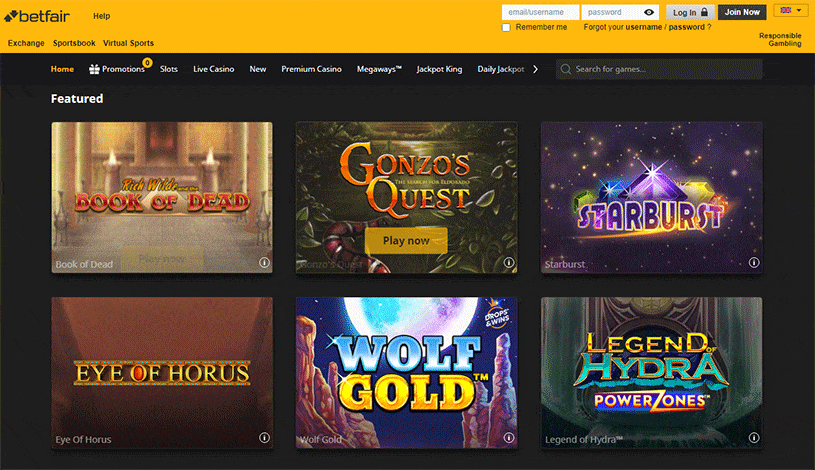The width and height of the screenshot is (815, 470).
Task: Open Starburst game thumbnail
Action: pyautogui.click(x=652, y=198)
